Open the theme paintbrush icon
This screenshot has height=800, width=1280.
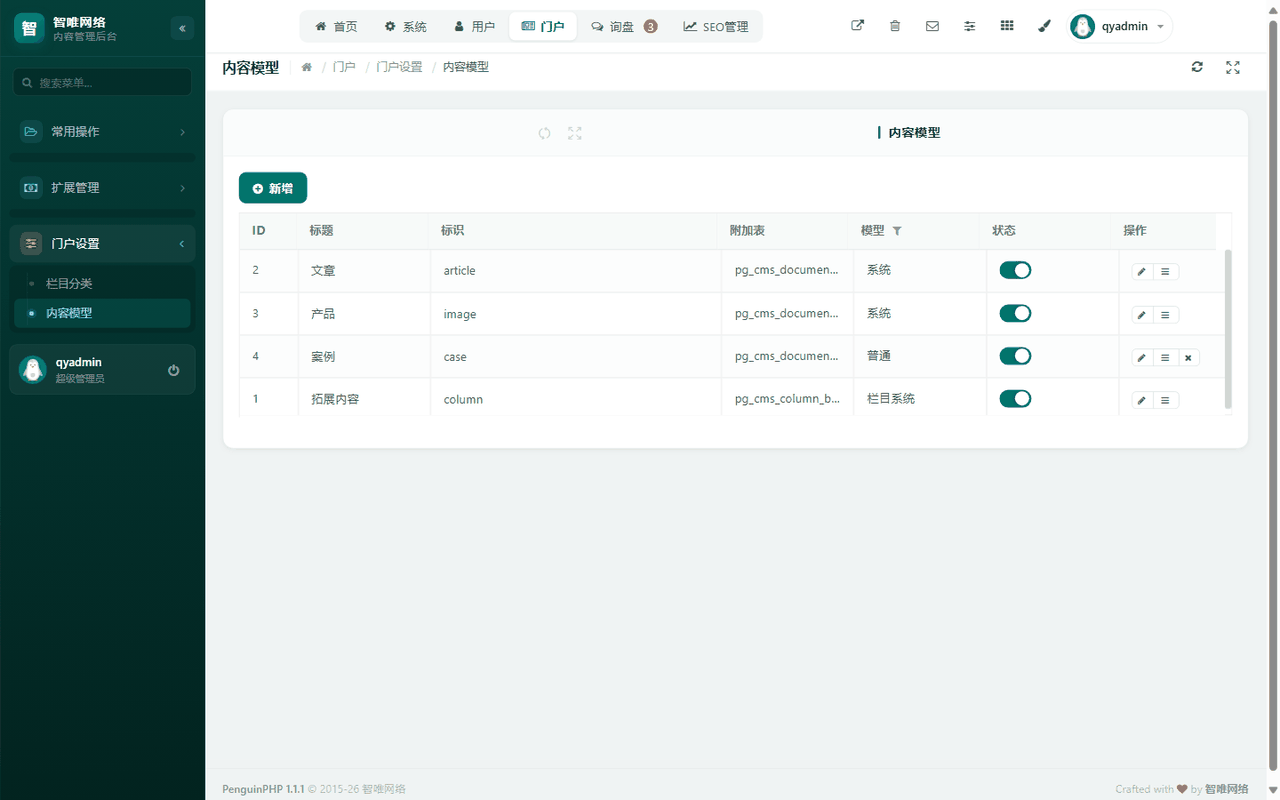(x=1044, y=26)
